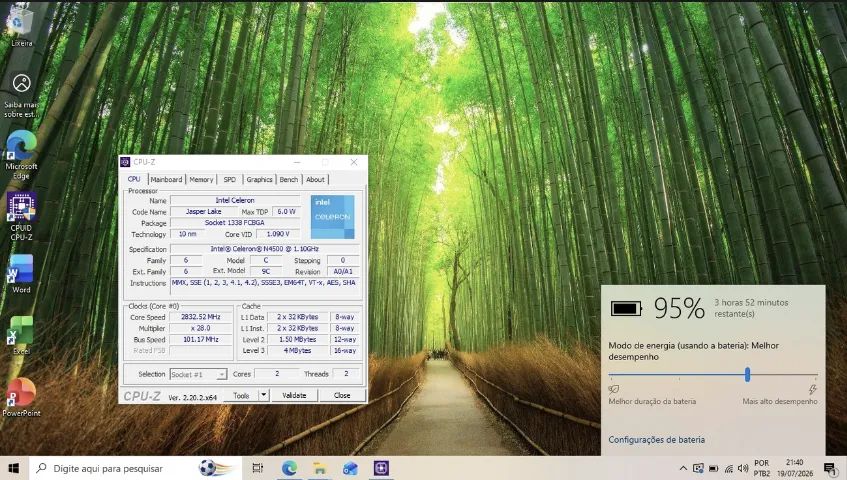Open the PowerPoint desktop shortcut

pyautogui.click(x=21, y=397)
